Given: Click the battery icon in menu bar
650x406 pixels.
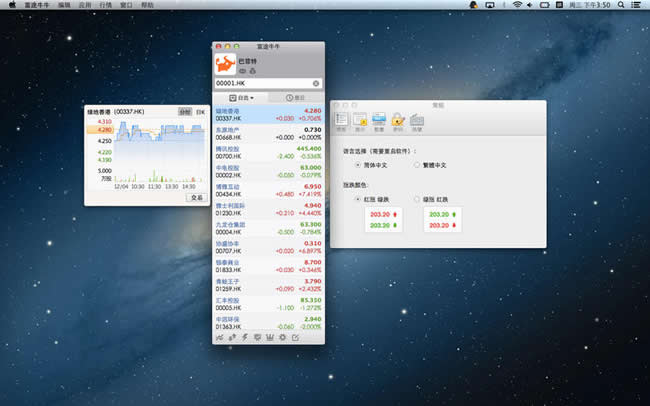Looking at the screenshot, I should click(x=545, y=5).
